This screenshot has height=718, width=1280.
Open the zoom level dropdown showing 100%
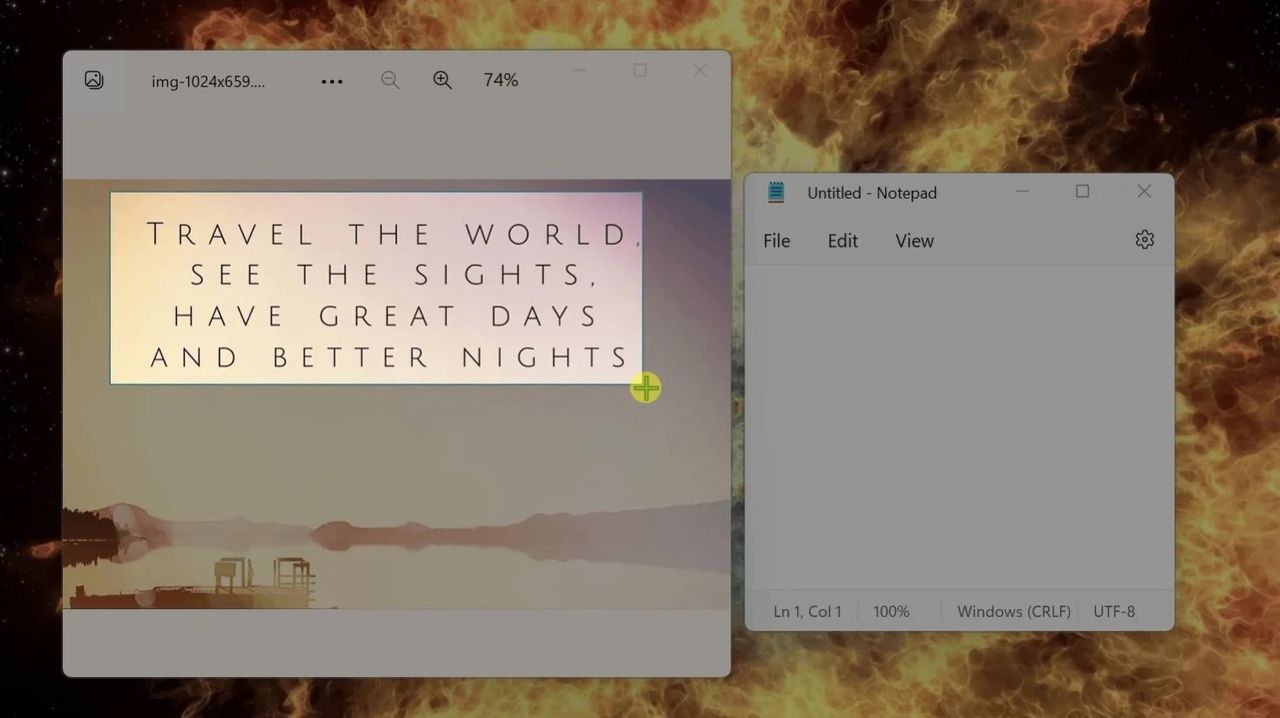click(x=890, y=611)
